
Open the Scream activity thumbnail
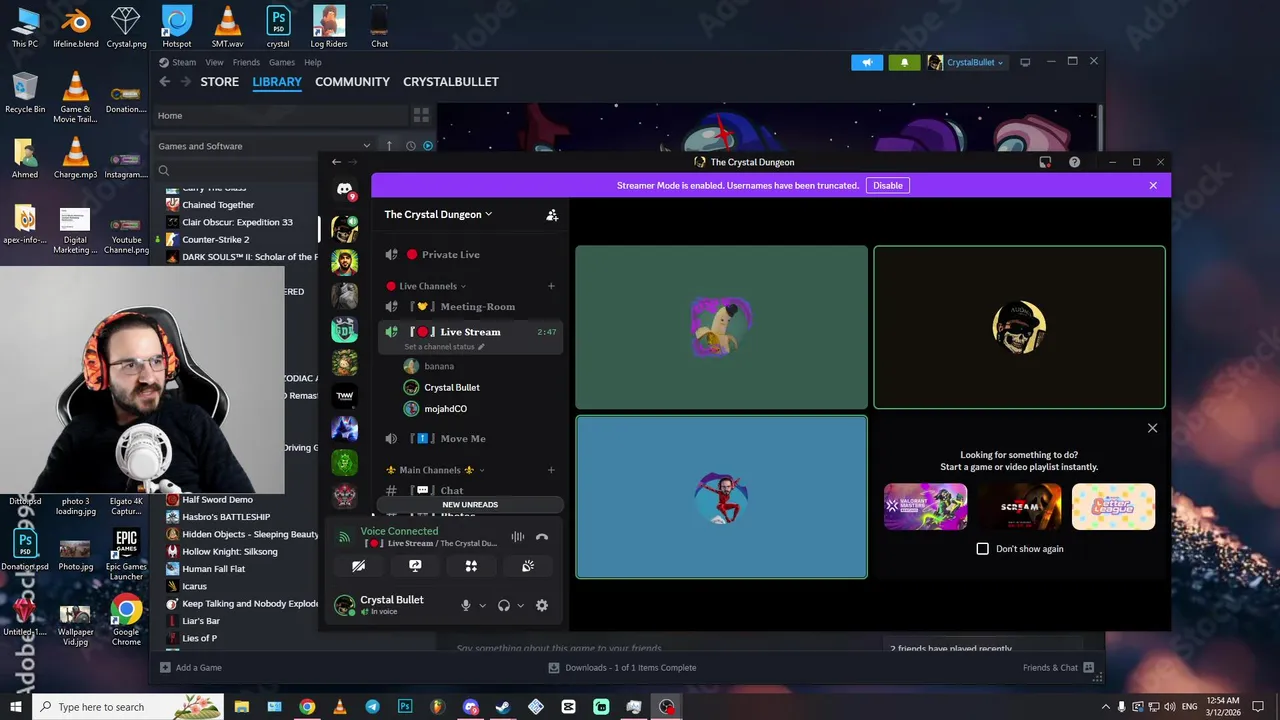tap(1019, 506)
